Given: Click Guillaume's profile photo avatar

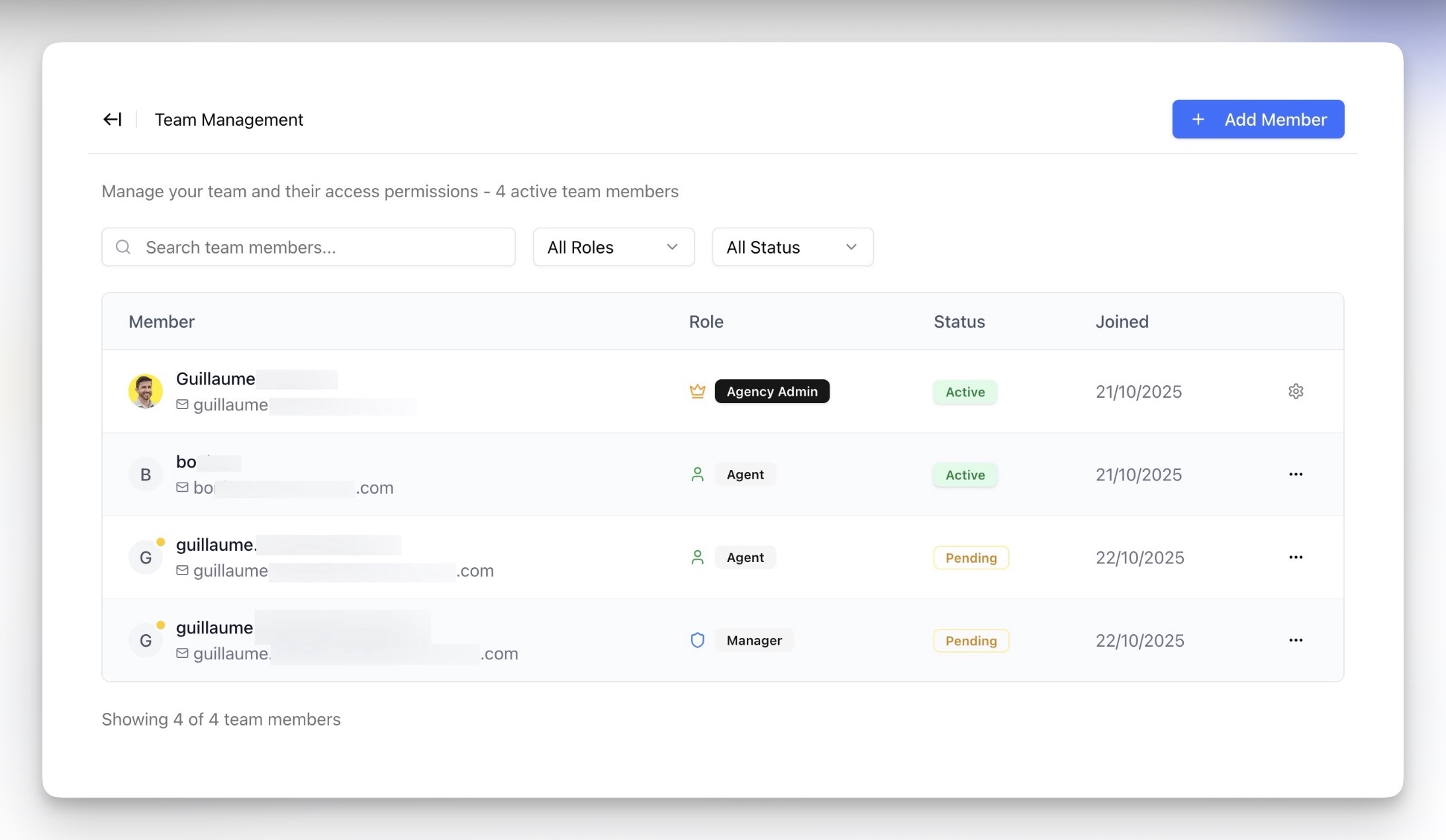Looking at the screenshot, I should [x=146, y=391].
